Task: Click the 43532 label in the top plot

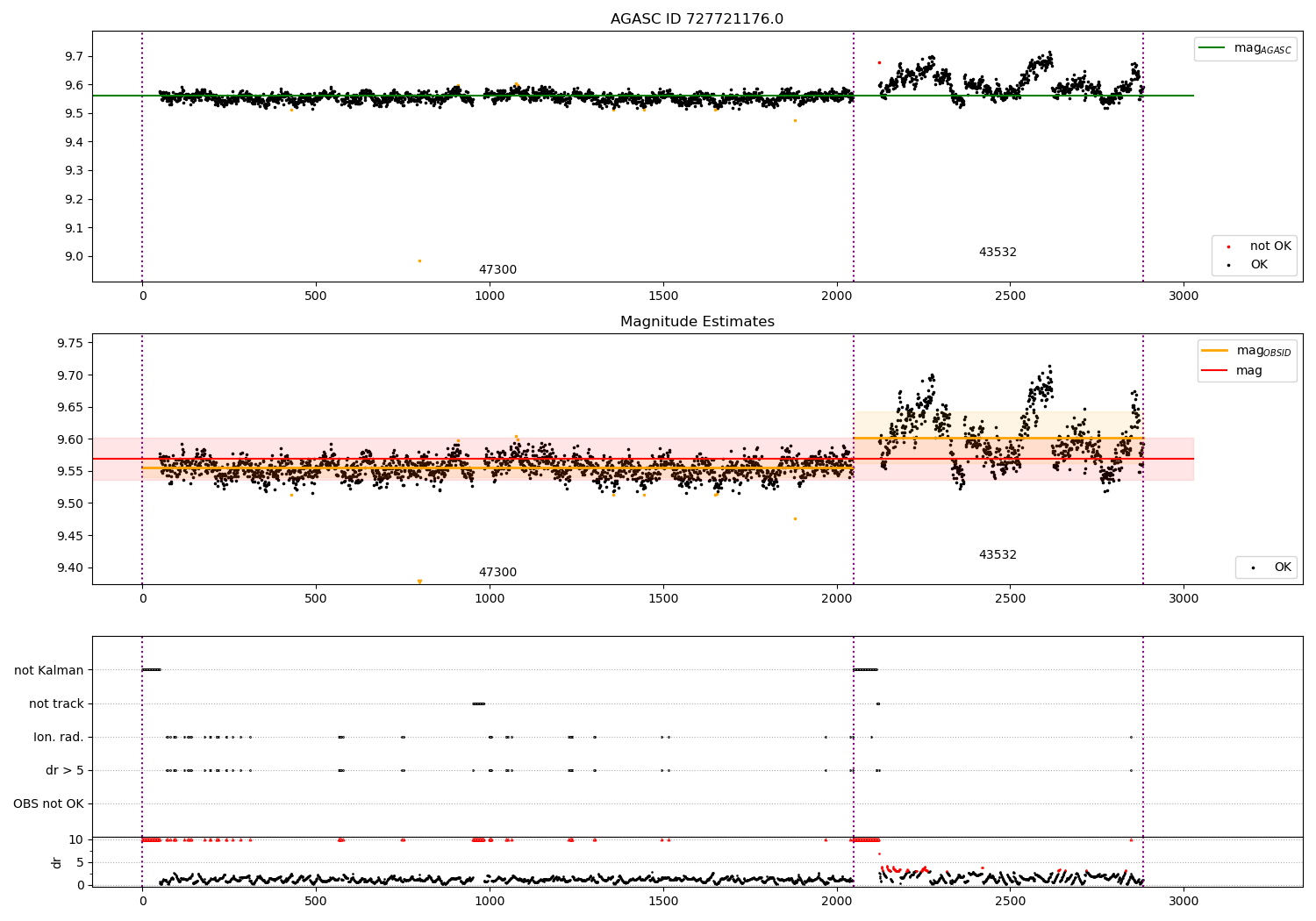Action: [x=998, y=253]
